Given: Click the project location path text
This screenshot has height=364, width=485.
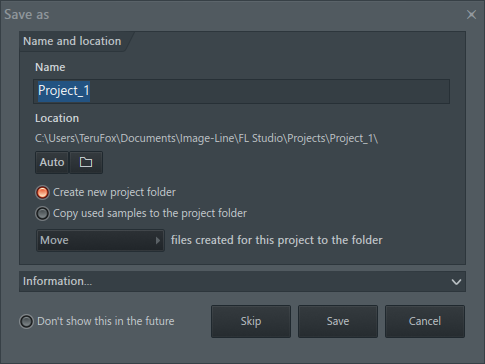Looking at the screenshot, I should (206, 138).
